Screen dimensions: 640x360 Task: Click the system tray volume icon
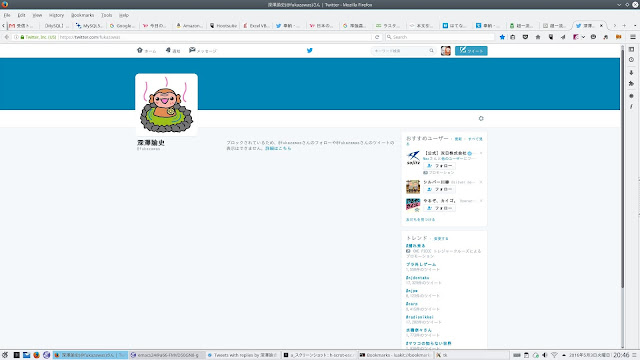coord(544,355)
